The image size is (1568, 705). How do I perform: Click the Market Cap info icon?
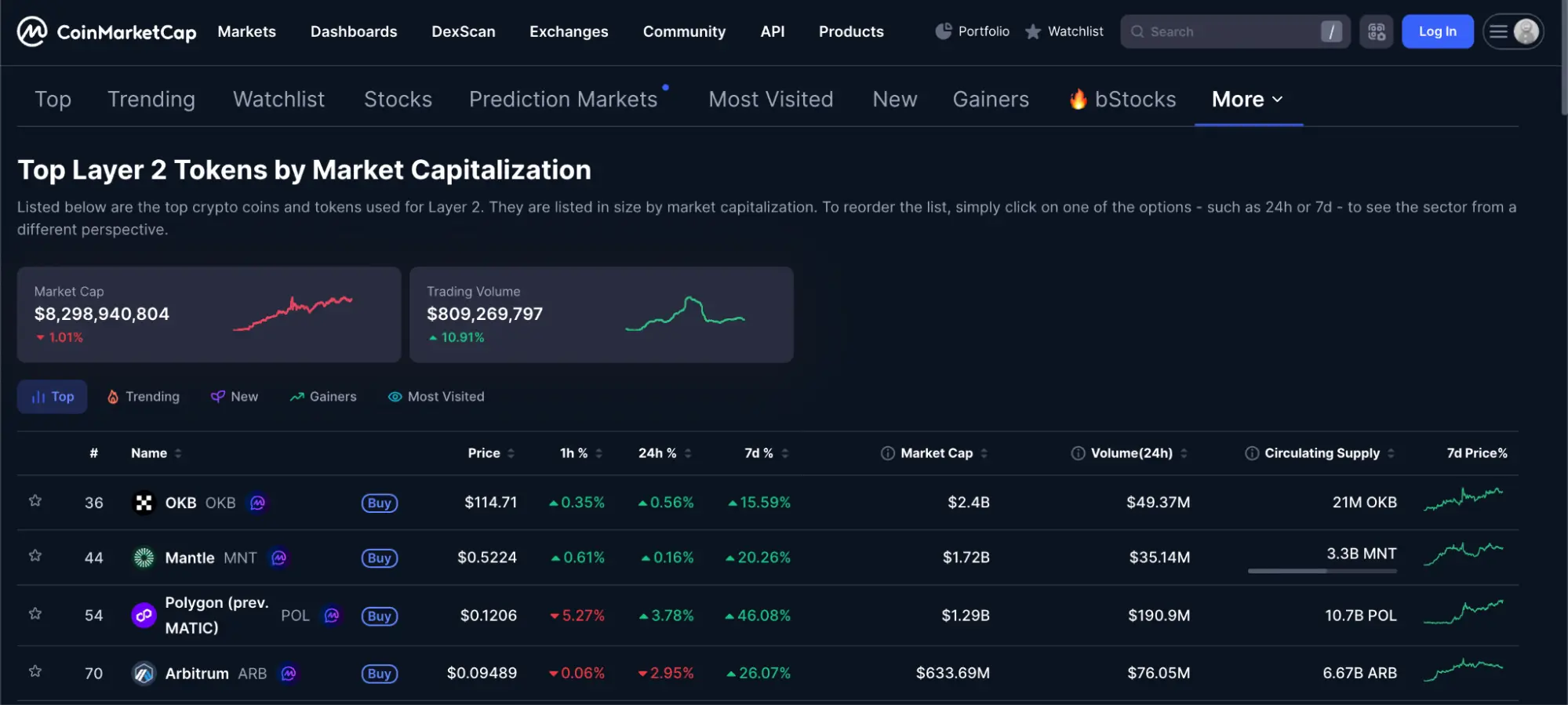887,453
